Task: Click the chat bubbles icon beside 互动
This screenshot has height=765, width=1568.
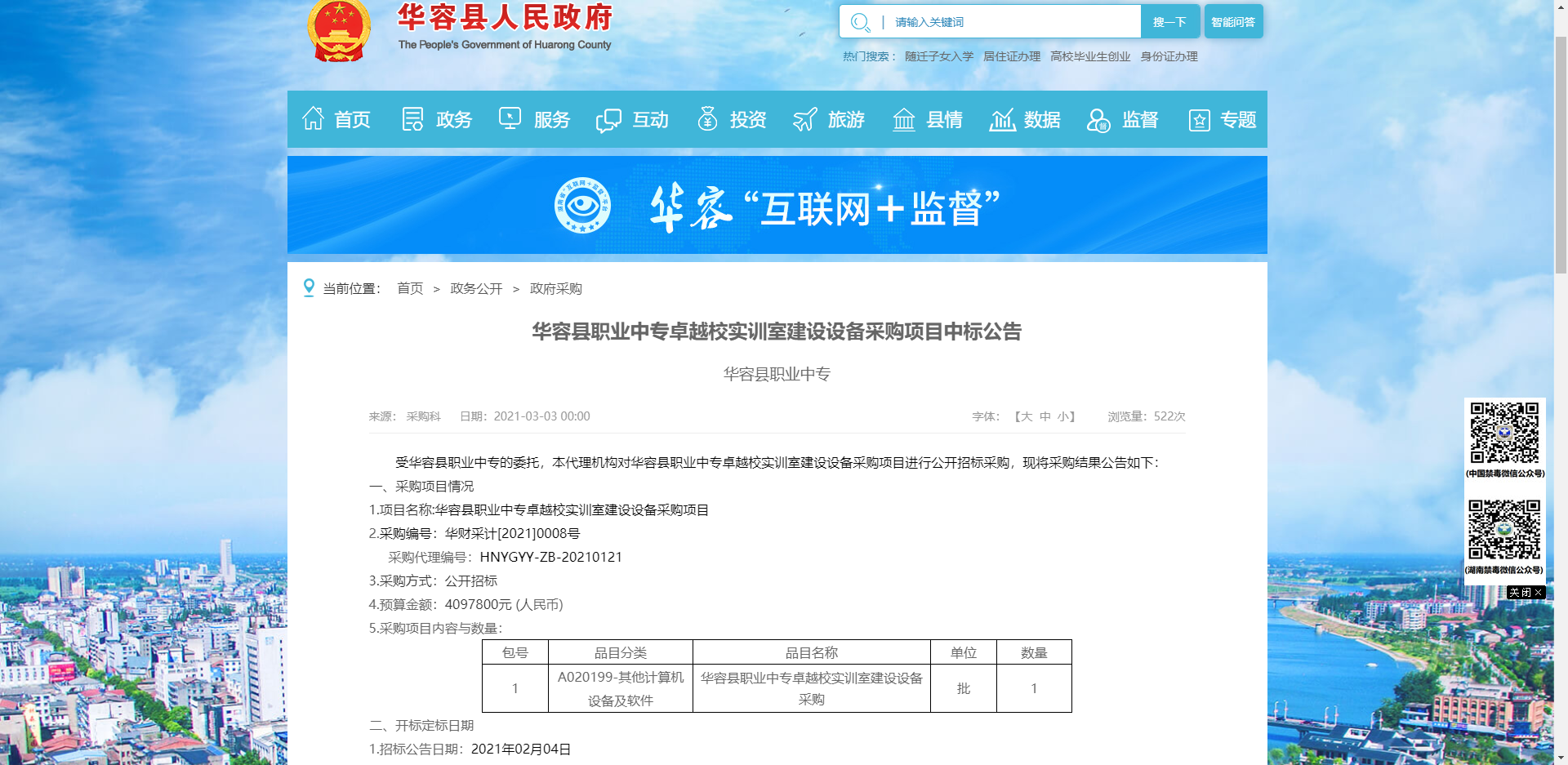Action: 608,120
